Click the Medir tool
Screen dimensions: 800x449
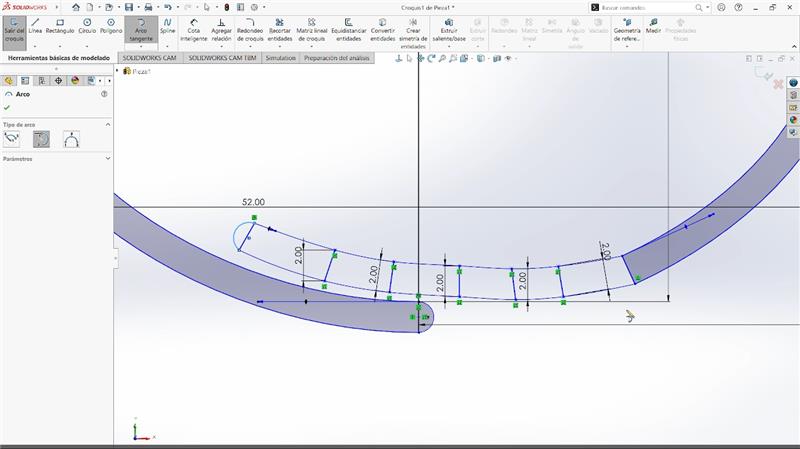pyautogui.click(x=653, y=27)
